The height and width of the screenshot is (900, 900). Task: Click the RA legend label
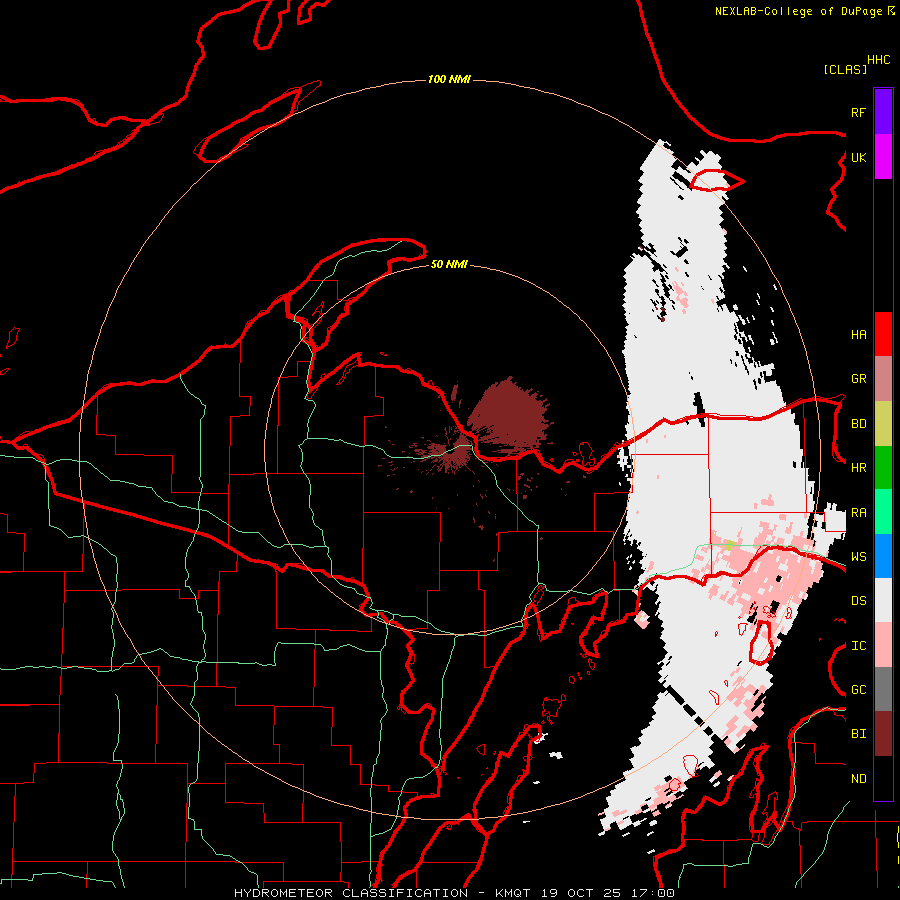point(858,513)
